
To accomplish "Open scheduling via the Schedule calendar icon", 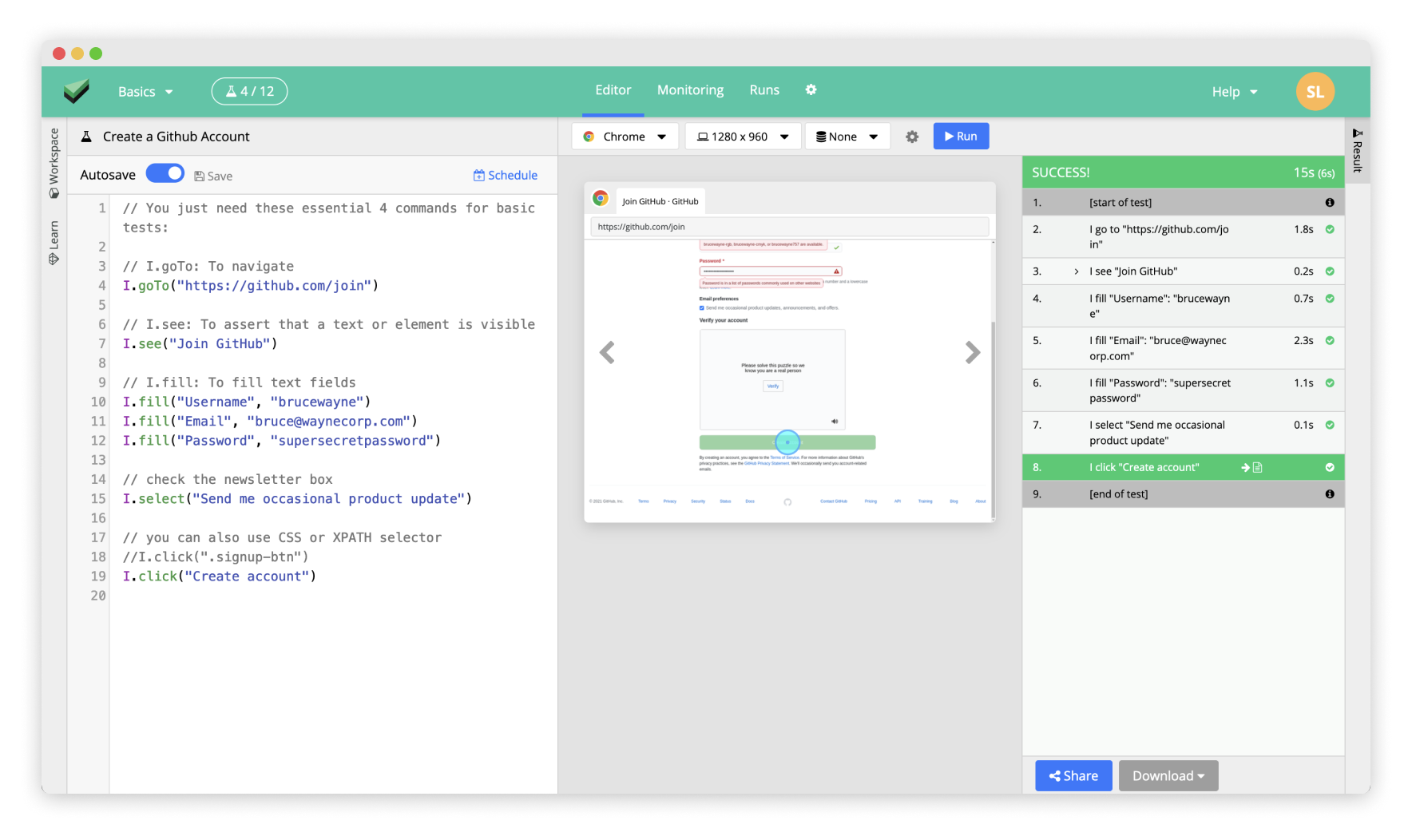I will [479, 175].
